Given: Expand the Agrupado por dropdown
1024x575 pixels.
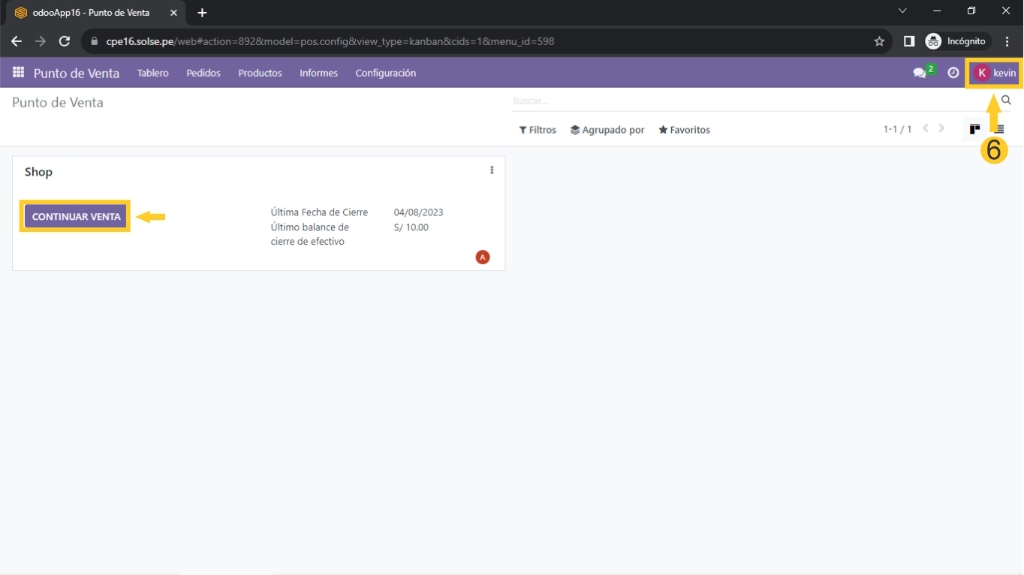Looking at the screenshot, I should (607, 130).
